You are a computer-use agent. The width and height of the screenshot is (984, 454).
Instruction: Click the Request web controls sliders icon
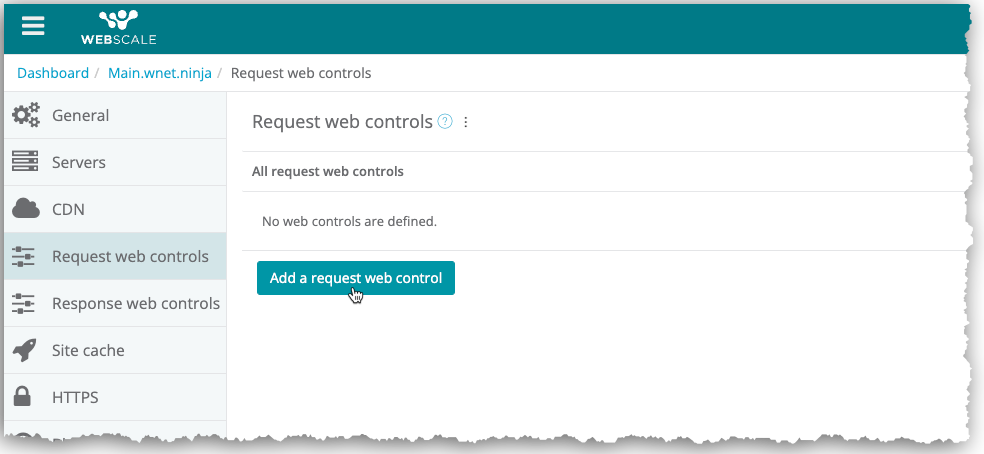point(24,257)
